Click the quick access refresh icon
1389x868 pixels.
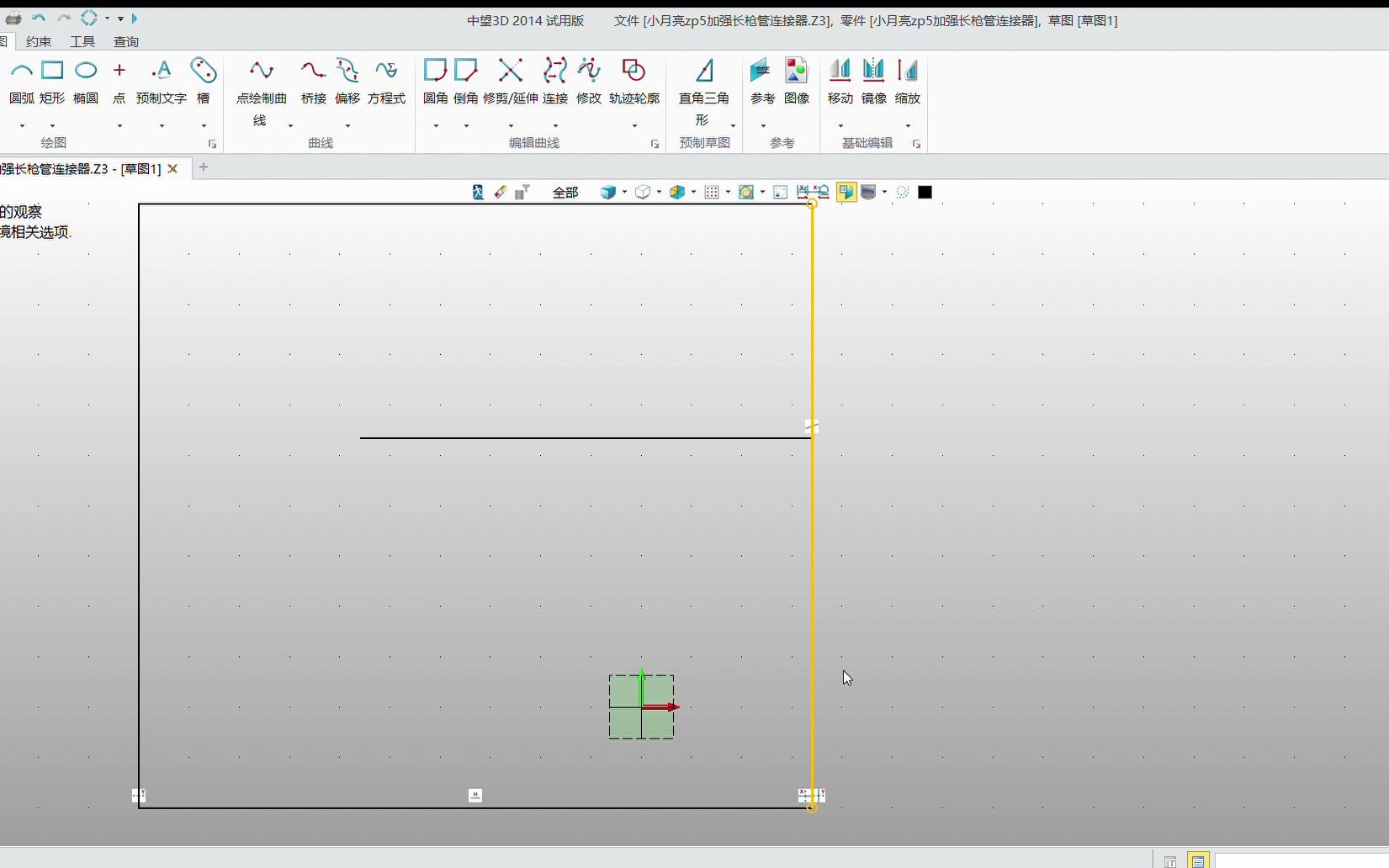click(x=89, y=18)
